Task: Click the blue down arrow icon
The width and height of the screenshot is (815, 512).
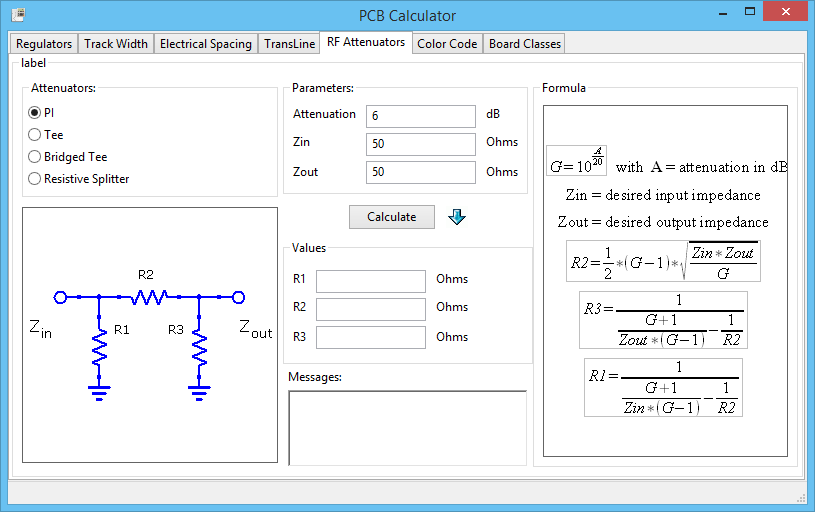Action: click(457, 217)
